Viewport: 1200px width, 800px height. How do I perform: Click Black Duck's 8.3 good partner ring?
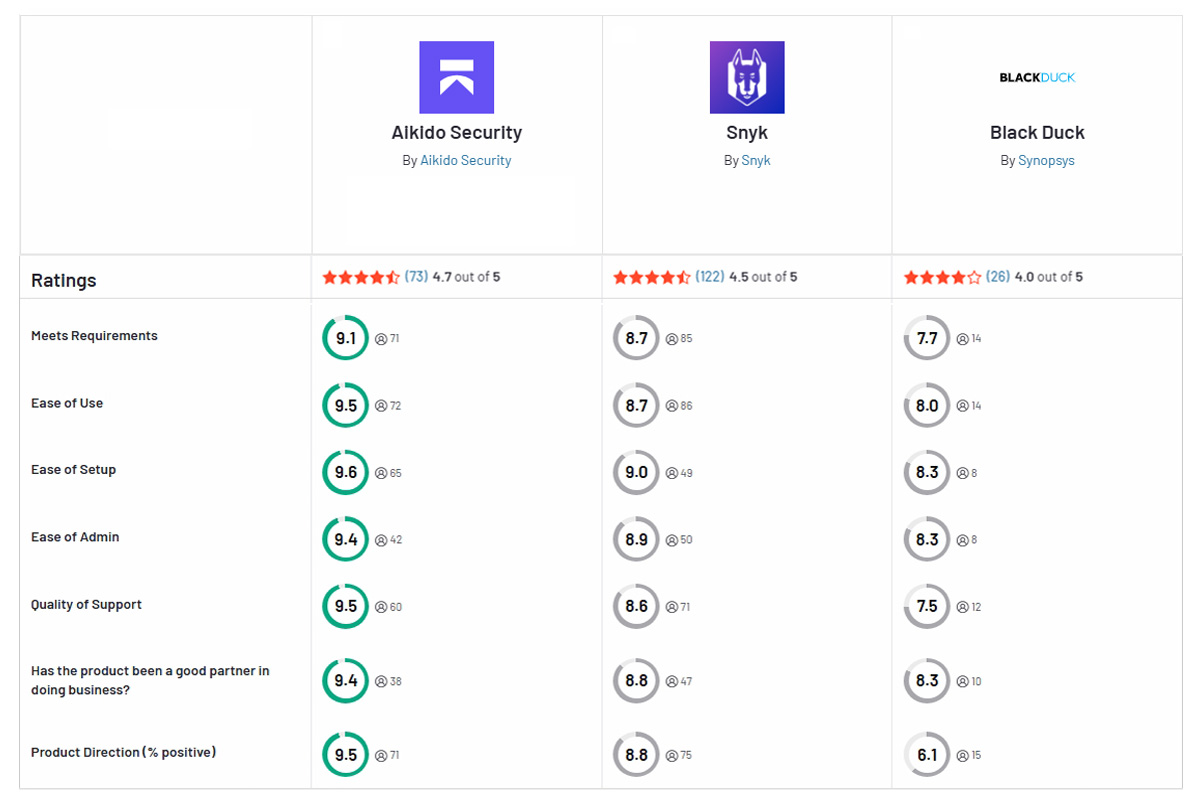coord(927,680)
